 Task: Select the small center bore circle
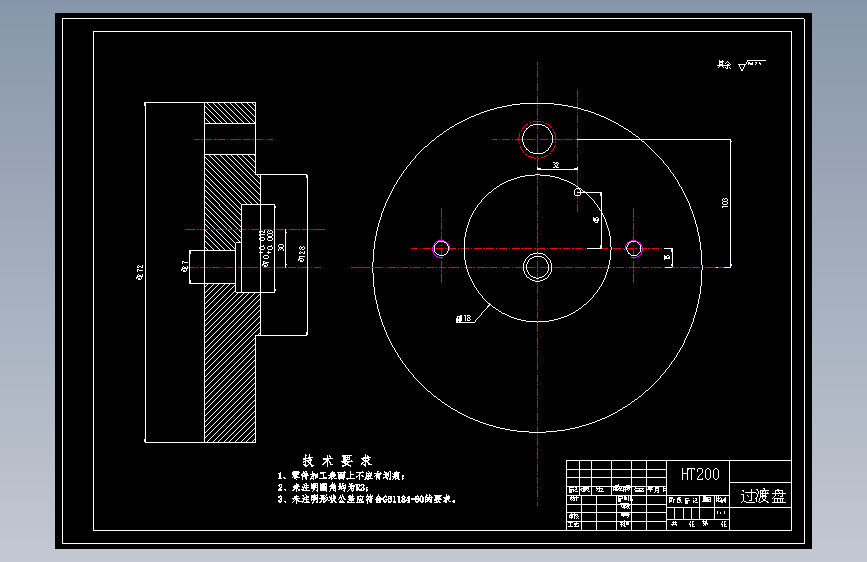tap(537, 268)
